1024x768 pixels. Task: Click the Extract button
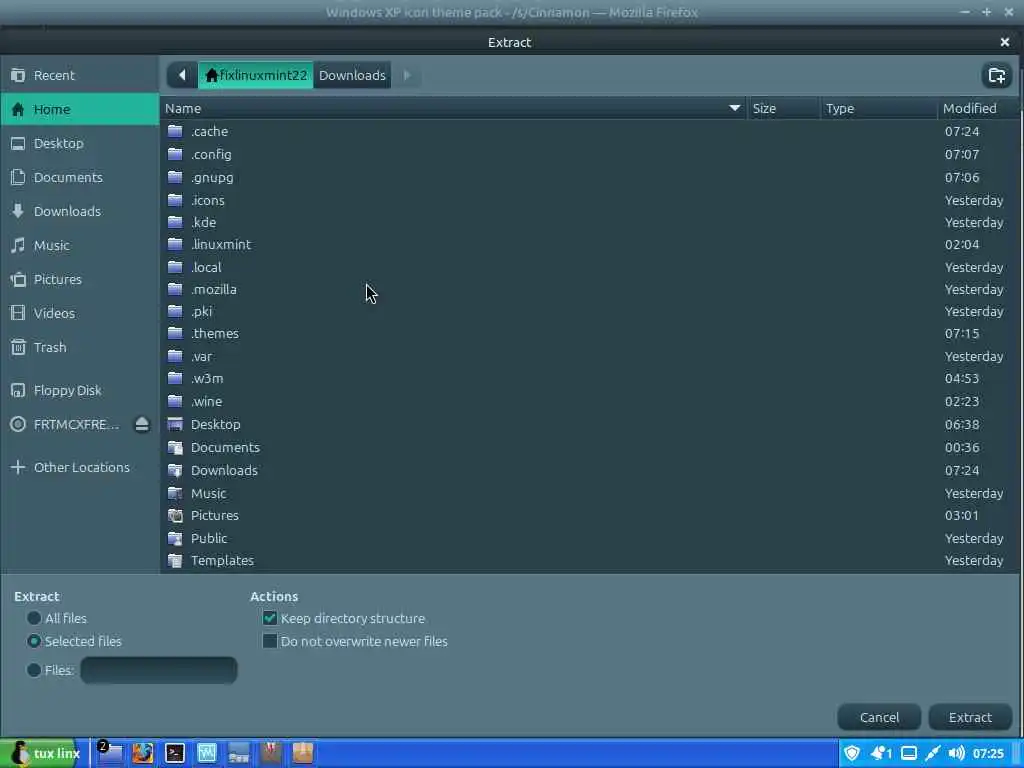tap(970, 717)
